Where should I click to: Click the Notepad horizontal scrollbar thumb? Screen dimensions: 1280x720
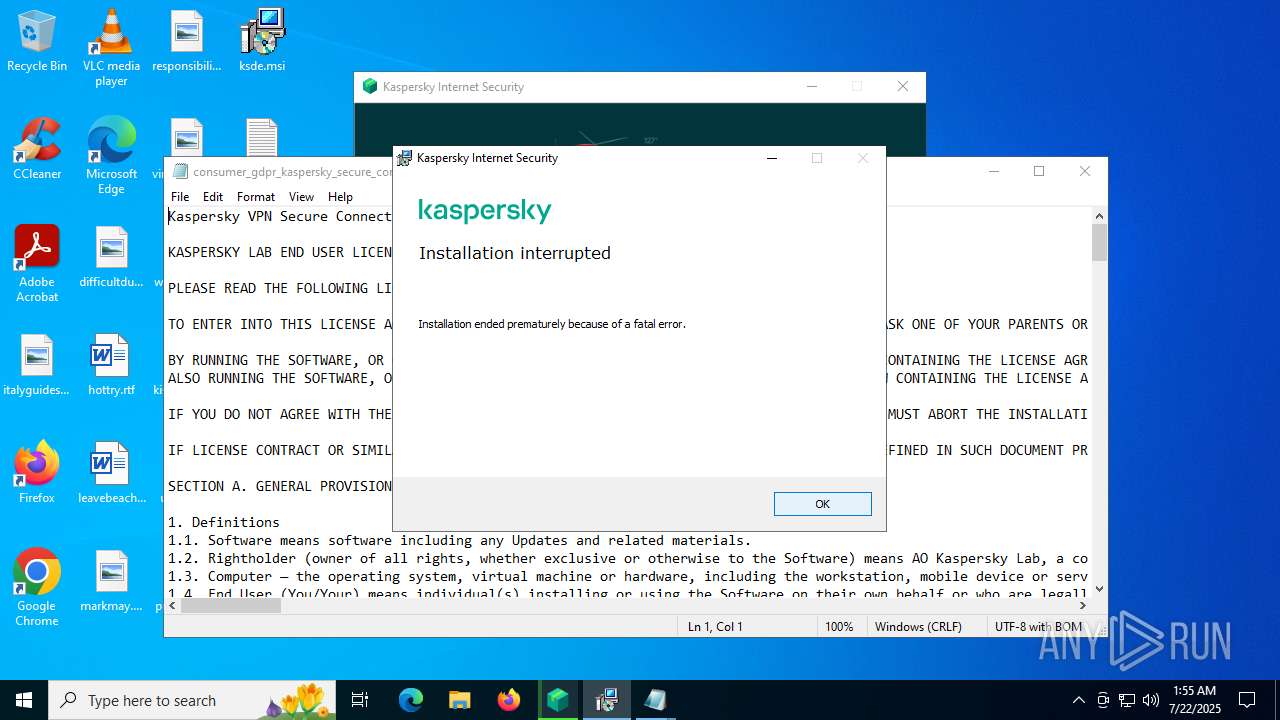tap(231, 605)
